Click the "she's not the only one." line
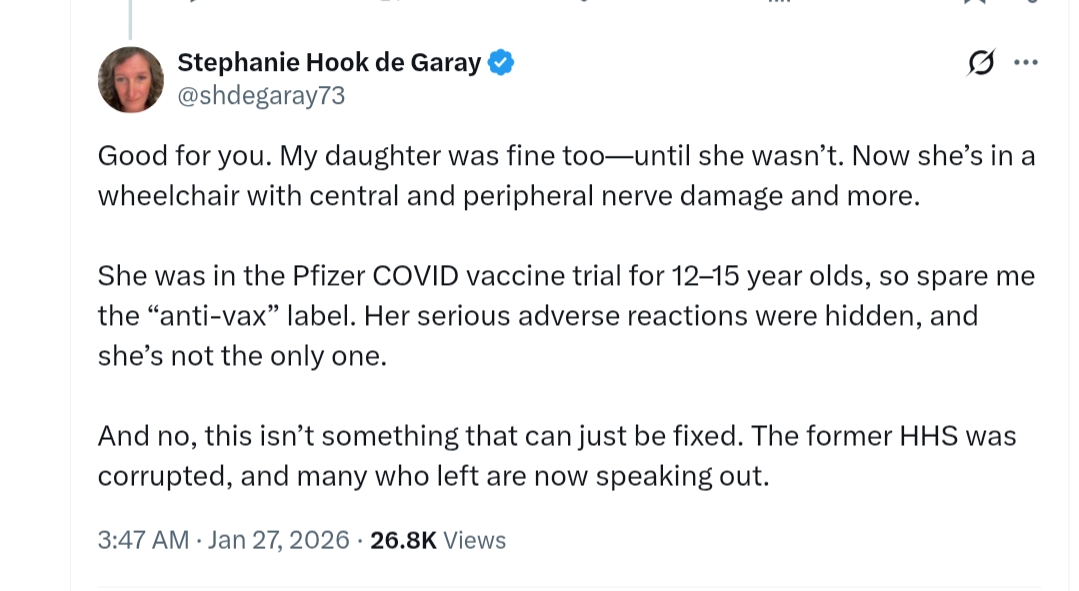Image resolution: width=1079 pixels, height=591 pixels. pos(241,356)
